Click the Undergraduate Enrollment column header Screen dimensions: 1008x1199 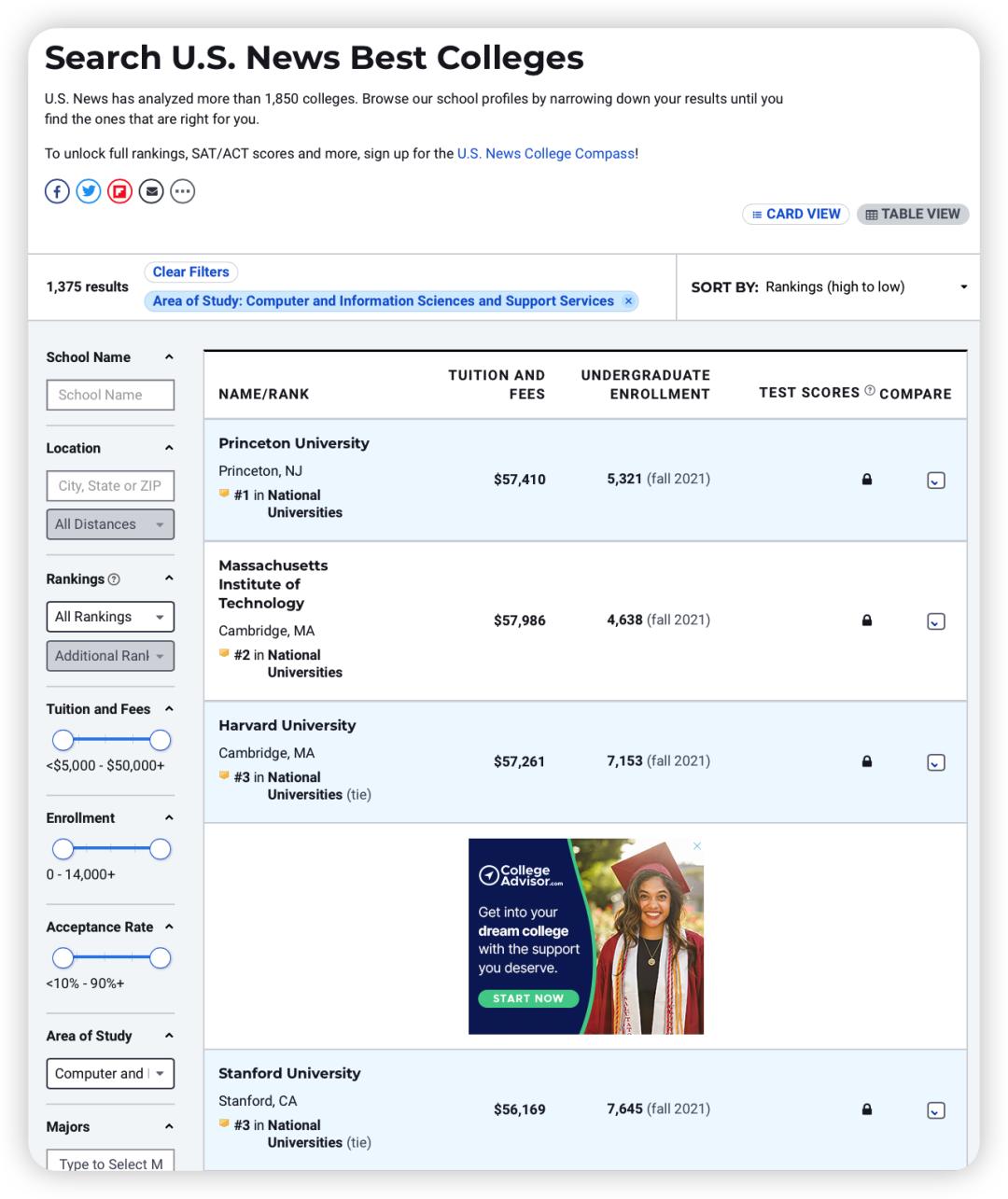click(x=646, y=384)
